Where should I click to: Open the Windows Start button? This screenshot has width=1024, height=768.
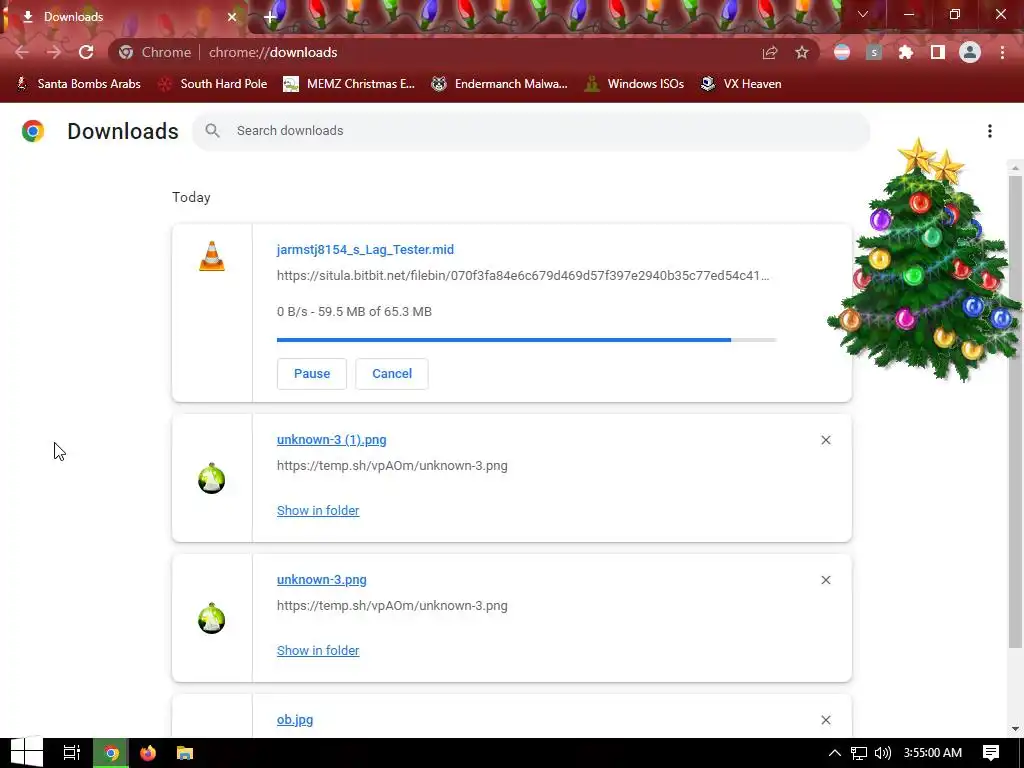tap(26, 753)
